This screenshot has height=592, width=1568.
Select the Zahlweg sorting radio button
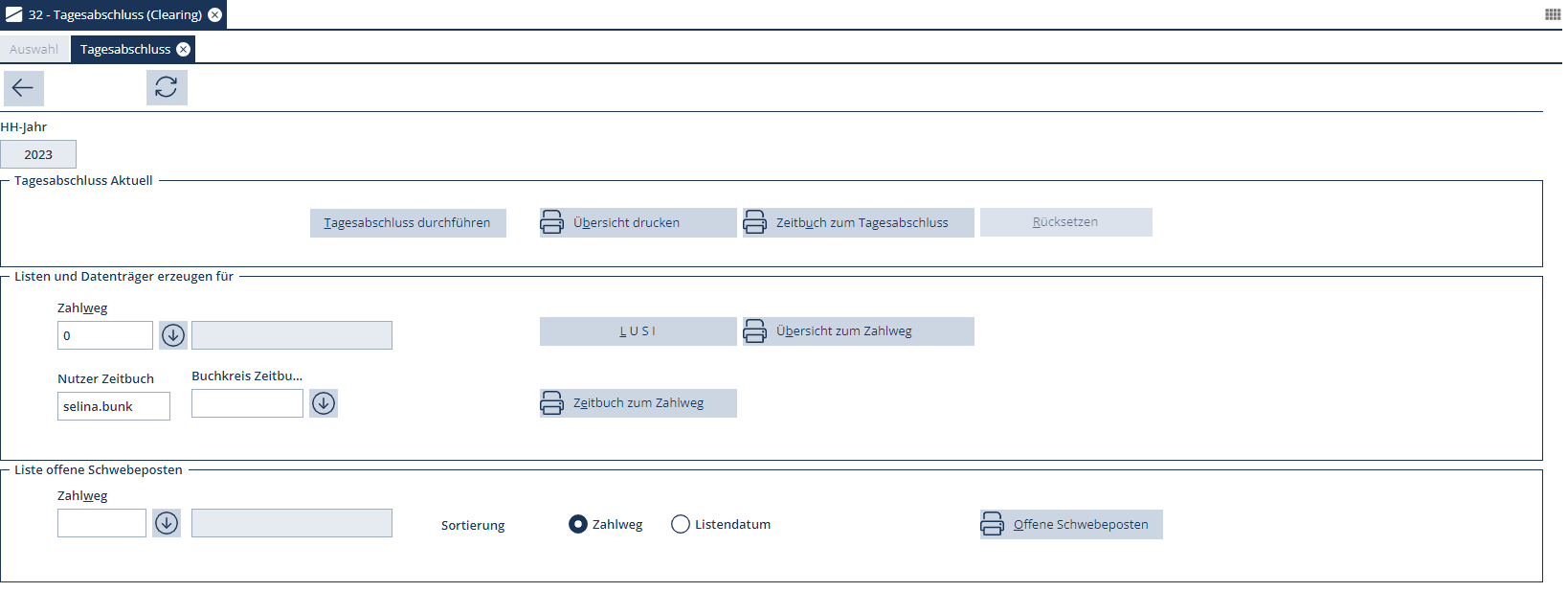pyautogui.click(x=578, y=525)
